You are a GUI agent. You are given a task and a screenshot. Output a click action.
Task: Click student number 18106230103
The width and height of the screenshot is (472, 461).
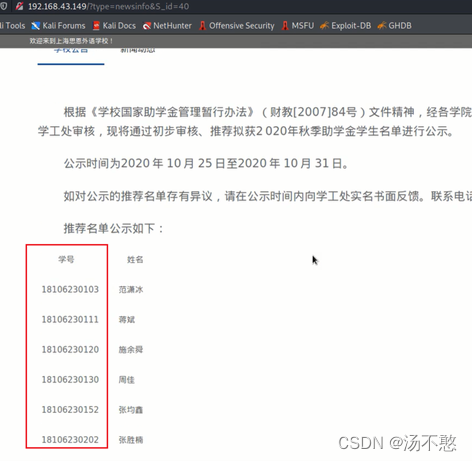pyautogui.click(x=70, y=289)
